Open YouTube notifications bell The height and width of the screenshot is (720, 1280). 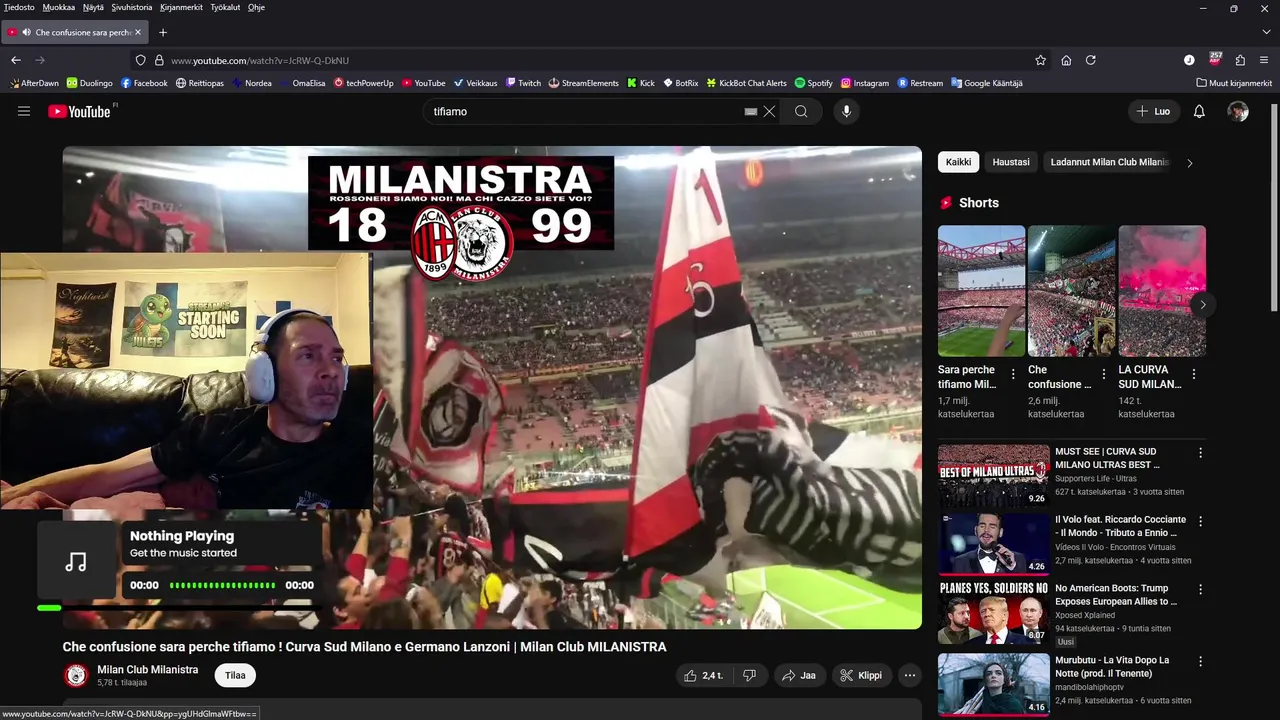[x=1199, y=112]
